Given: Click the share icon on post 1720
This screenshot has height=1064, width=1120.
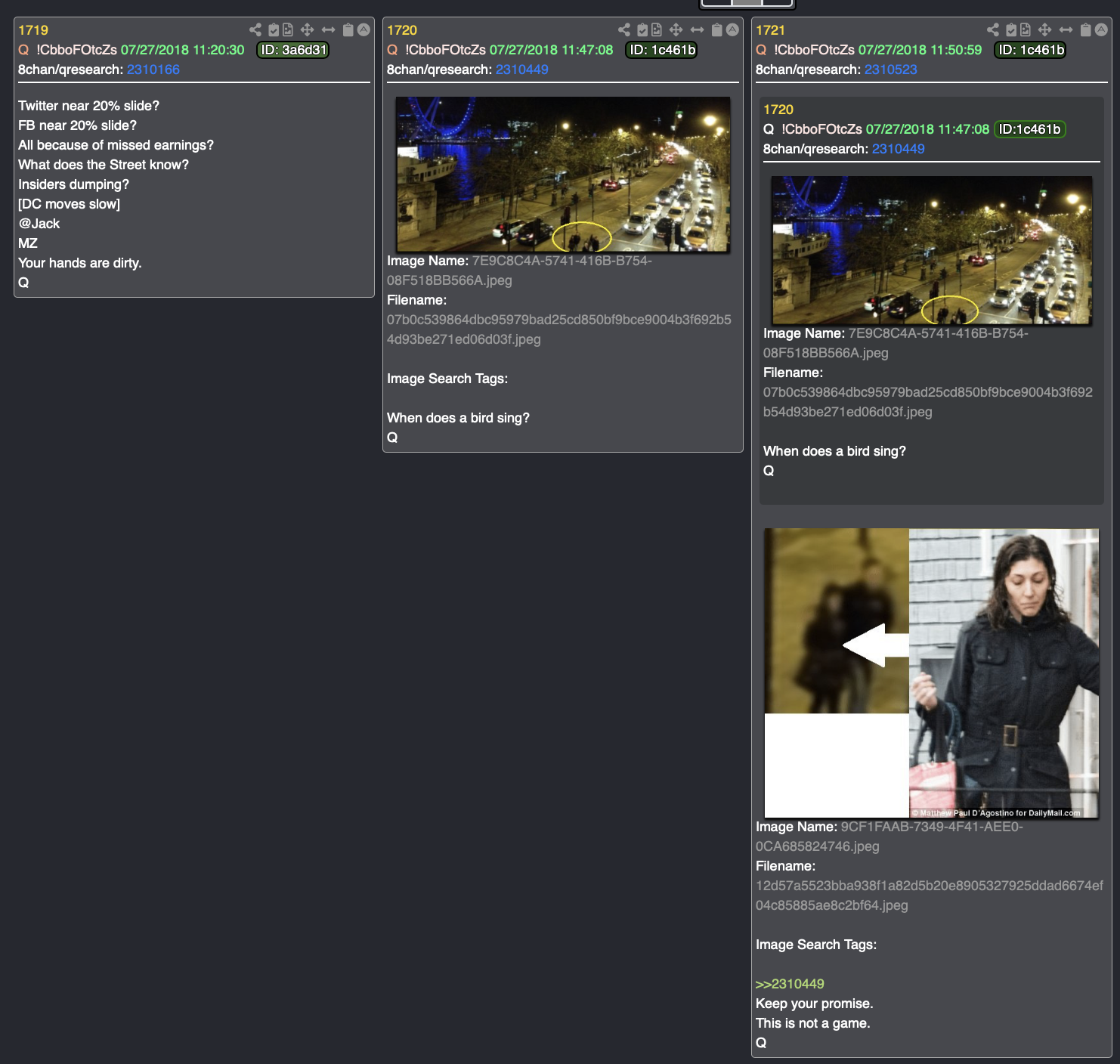Looking at the screenshot, I should (x=624, y=29).
